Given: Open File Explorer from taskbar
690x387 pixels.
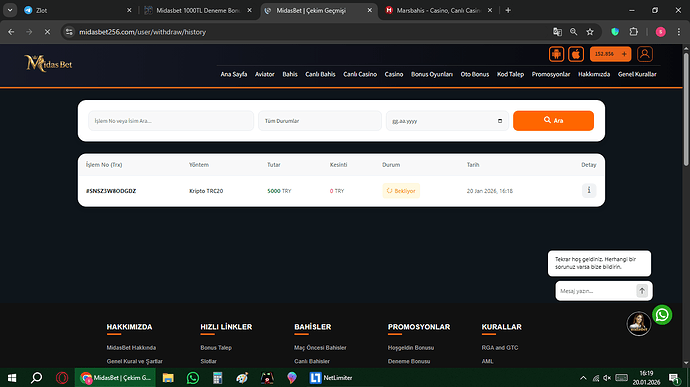Looking at the screenshot, I should (168, 378).
